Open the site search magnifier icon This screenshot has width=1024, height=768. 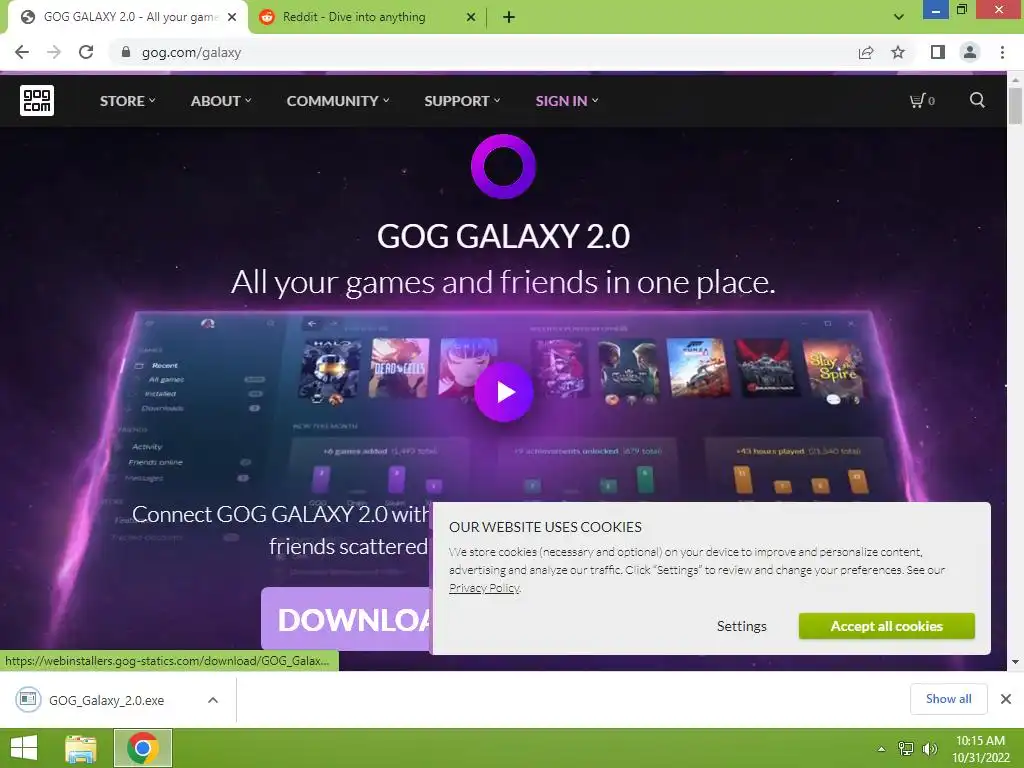point(977,100)
